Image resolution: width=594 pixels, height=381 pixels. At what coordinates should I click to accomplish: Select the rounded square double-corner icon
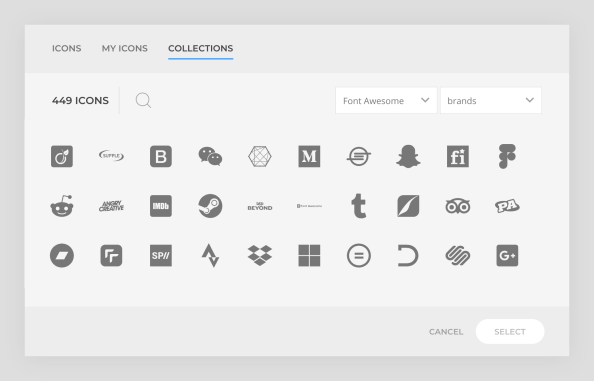click(x=111, y=255)
